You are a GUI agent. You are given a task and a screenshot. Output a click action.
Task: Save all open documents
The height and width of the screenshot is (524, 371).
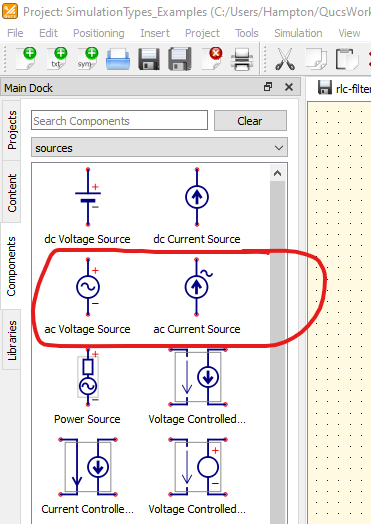180,59
